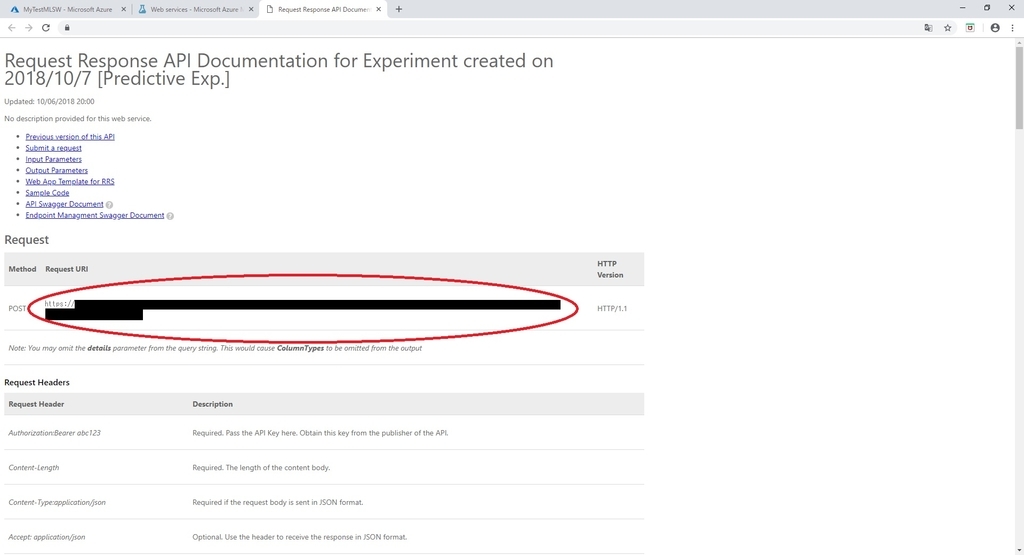Open the API Swagger Document link

pos(64,204)
